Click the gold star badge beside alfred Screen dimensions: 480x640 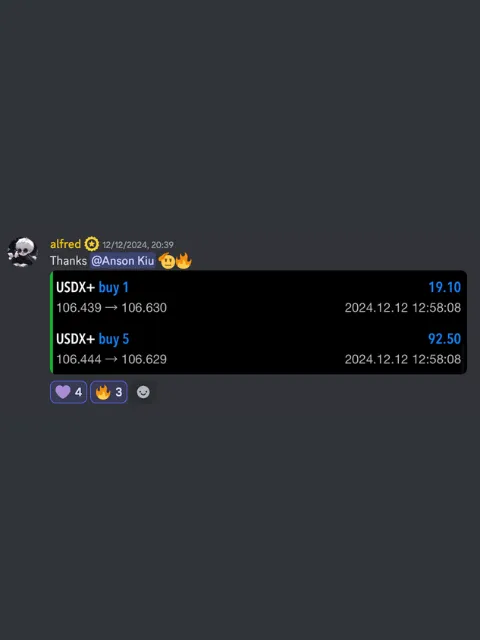coord(91,244)
